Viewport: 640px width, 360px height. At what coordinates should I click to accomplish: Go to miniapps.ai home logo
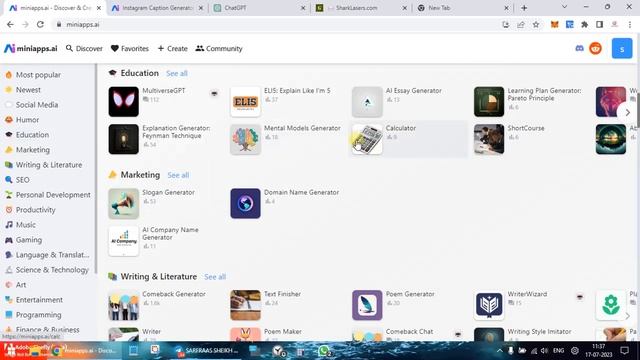(x=31, y=49)
